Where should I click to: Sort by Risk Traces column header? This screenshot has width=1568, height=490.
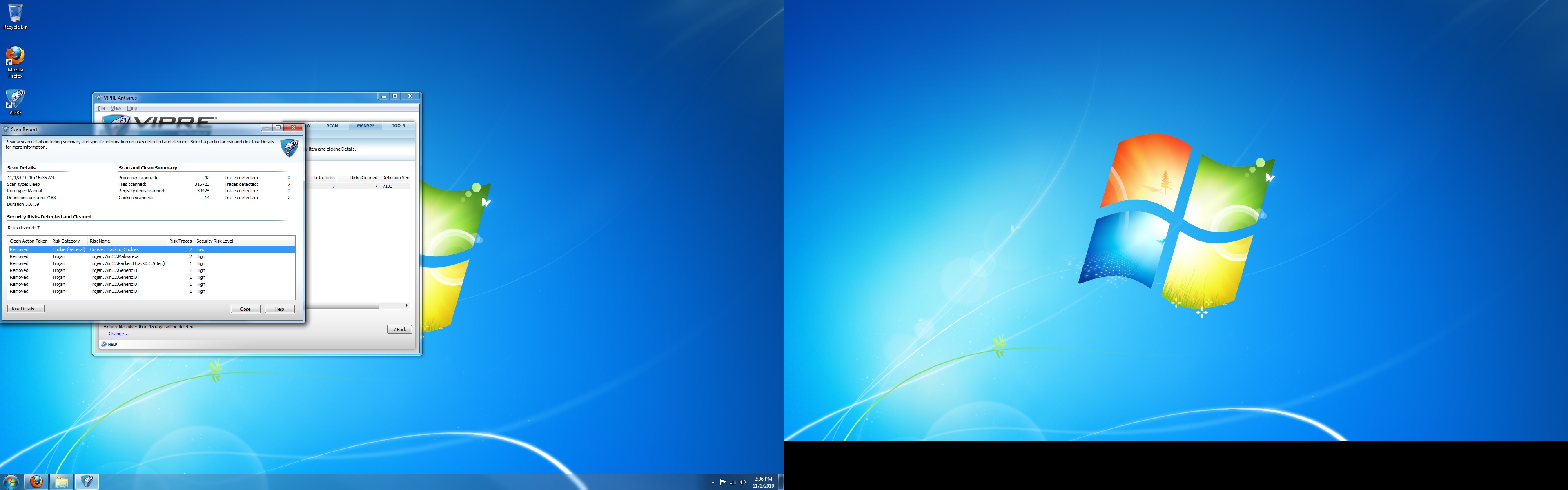pos(180,241)
